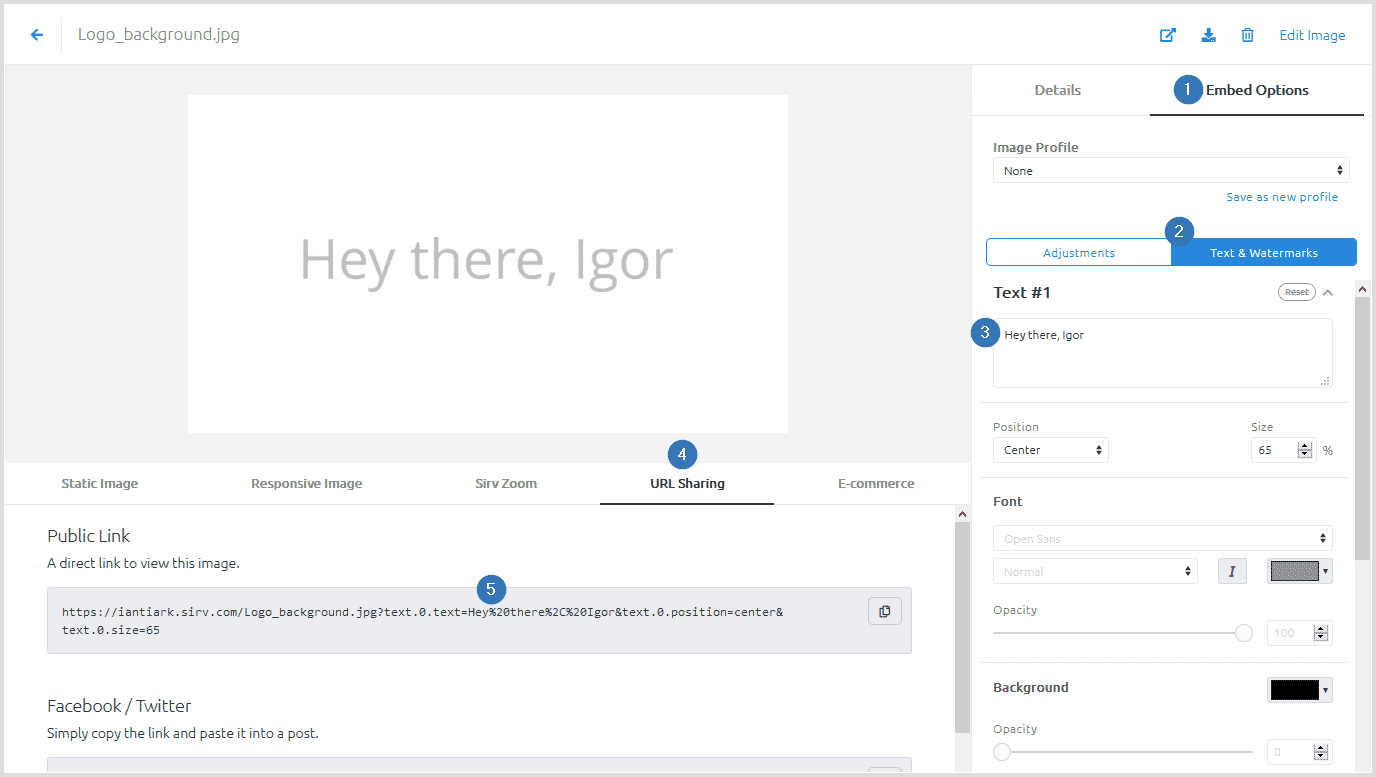Open the Normal font weight dropdown
Image resolution: width=1376 pixels, height=777 pixels.
point(1095,571)
